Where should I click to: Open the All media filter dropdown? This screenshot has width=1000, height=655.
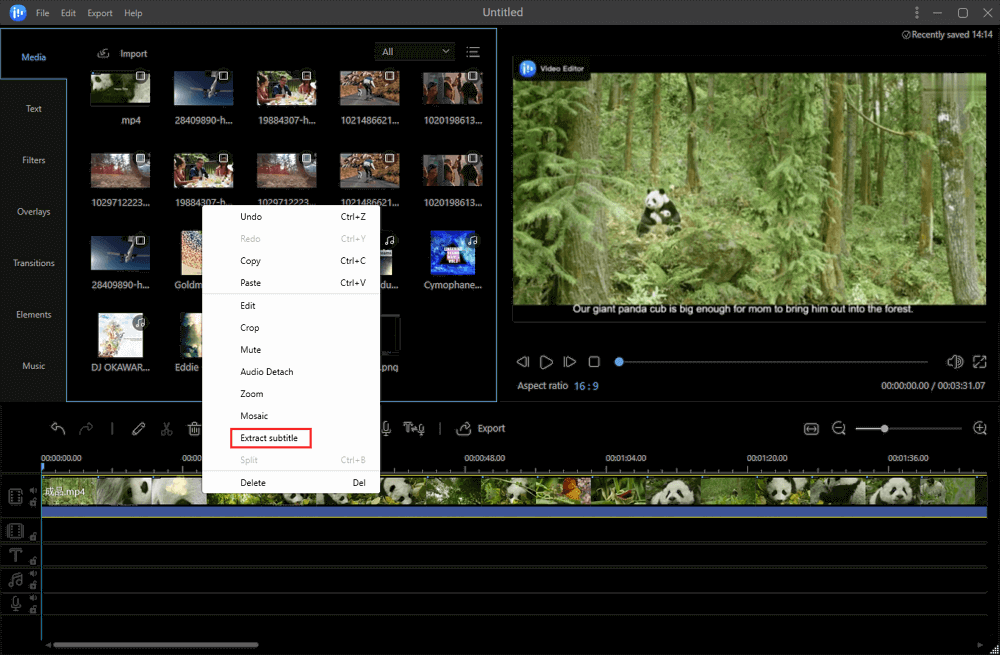click(x=414, y=52)
